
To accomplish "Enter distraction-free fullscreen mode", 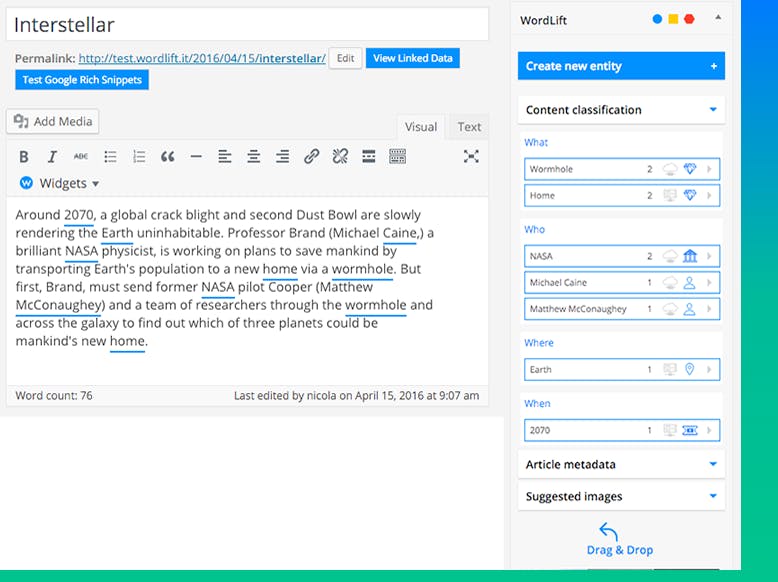I will click(x=471, y=157).
